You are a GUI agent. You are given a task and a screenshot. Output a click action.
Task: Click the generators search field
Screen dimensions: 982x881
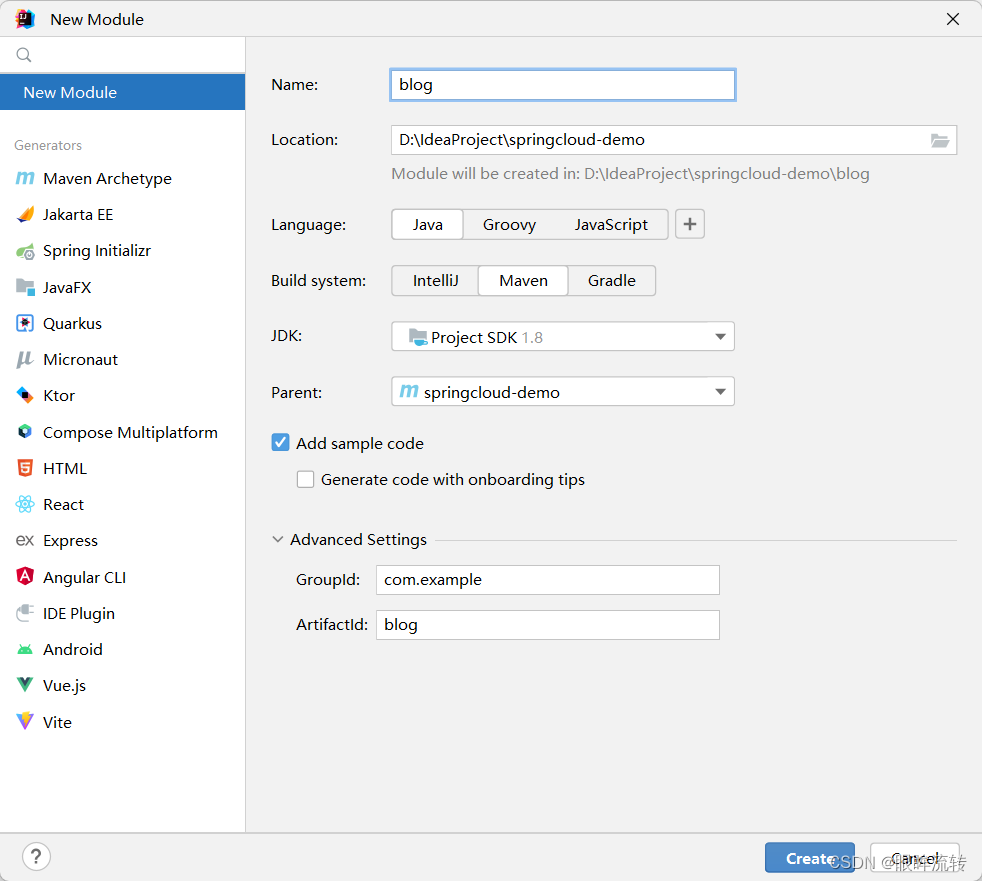coord(123,55)
